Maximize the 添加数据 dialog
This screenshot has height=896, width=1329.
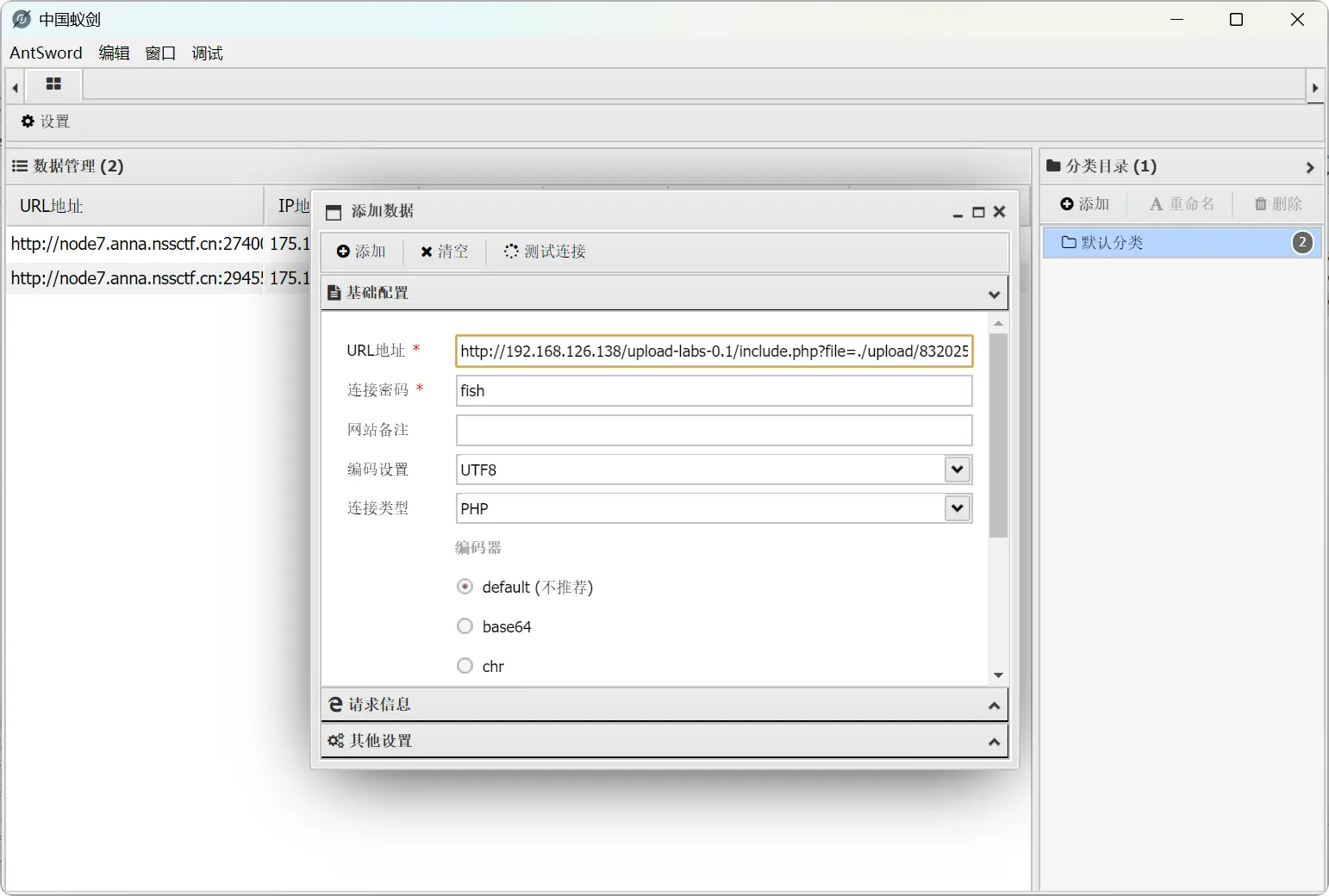click(978, 212)
